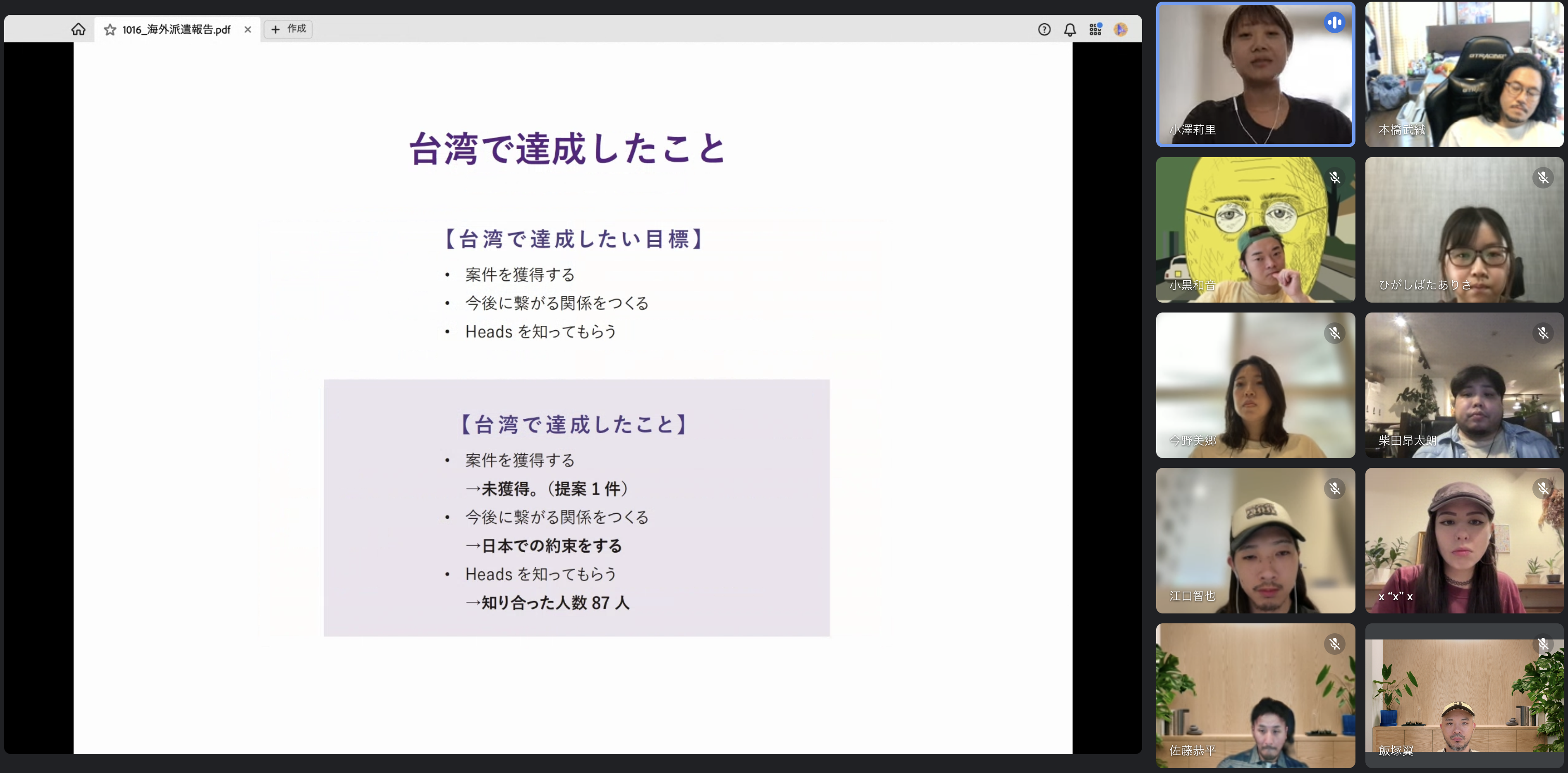Close the 1016_海外派遣報告.pdf tab
Viewport: 1568px width, 773px height.
coord(248,29)
